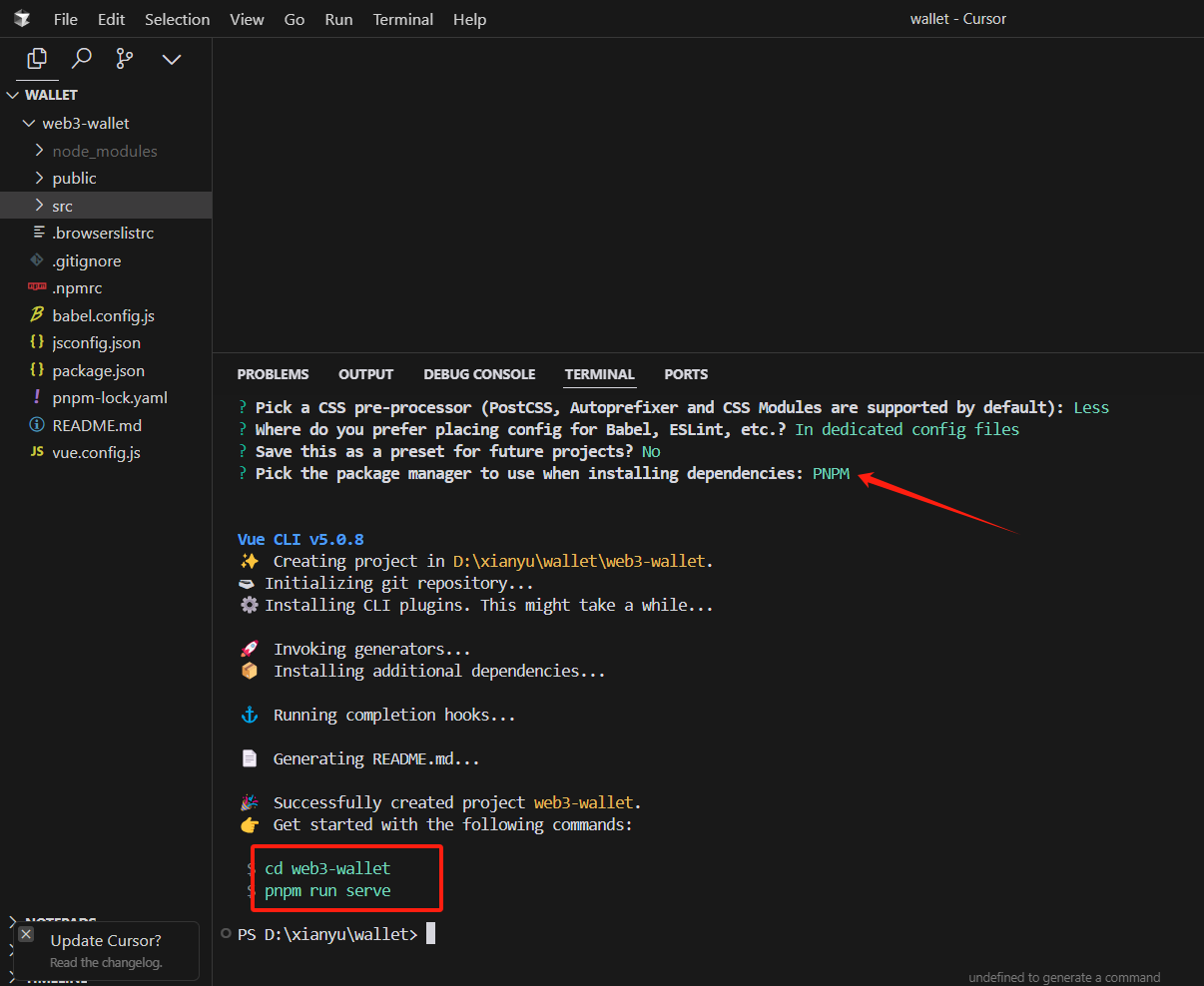The width and height of the screenshot is (1204, 986).
Task: Expand the node_modules folder
Action: point(106,151)
